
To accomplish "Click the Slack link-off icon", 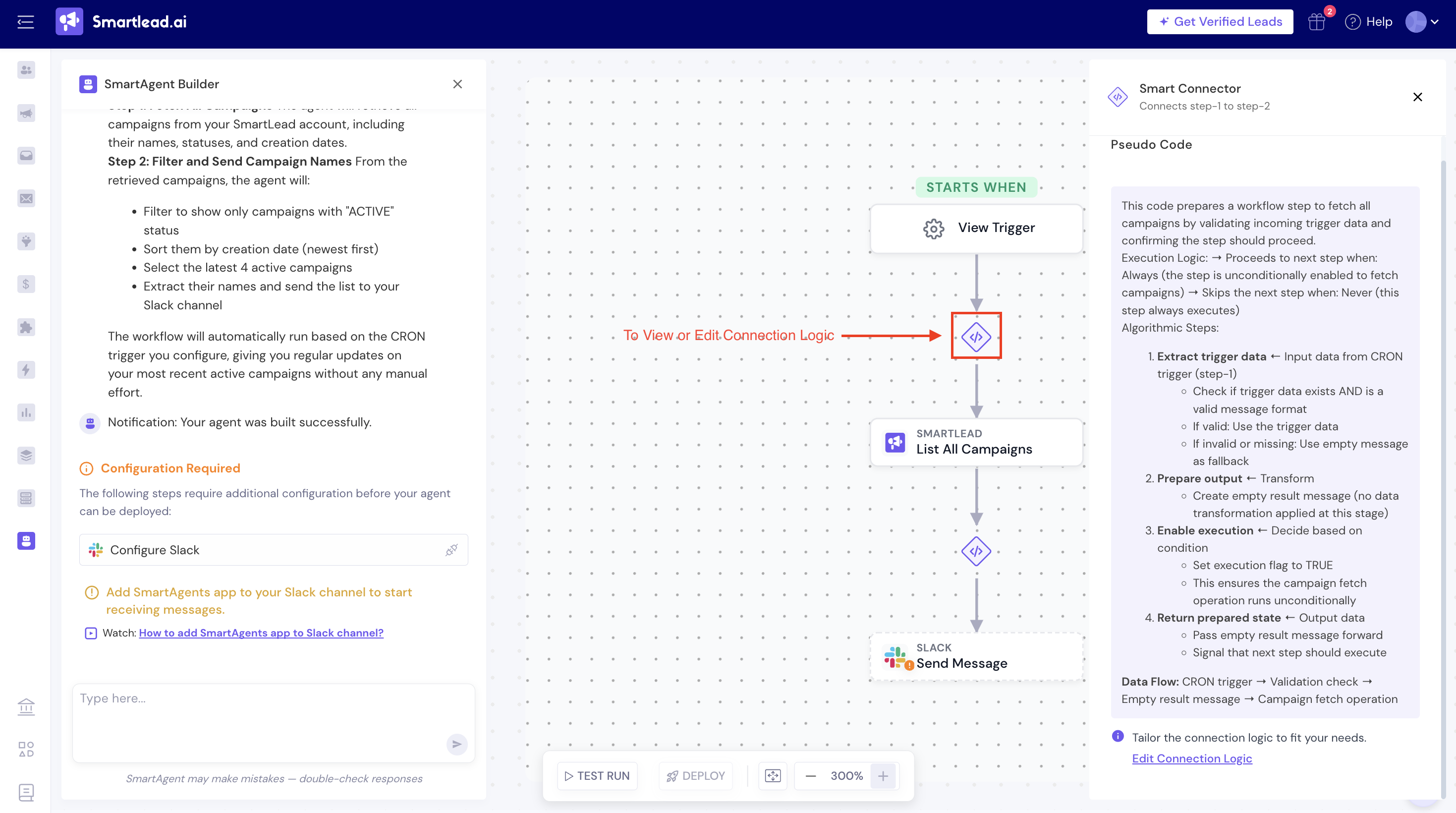I will pos(451,550).
